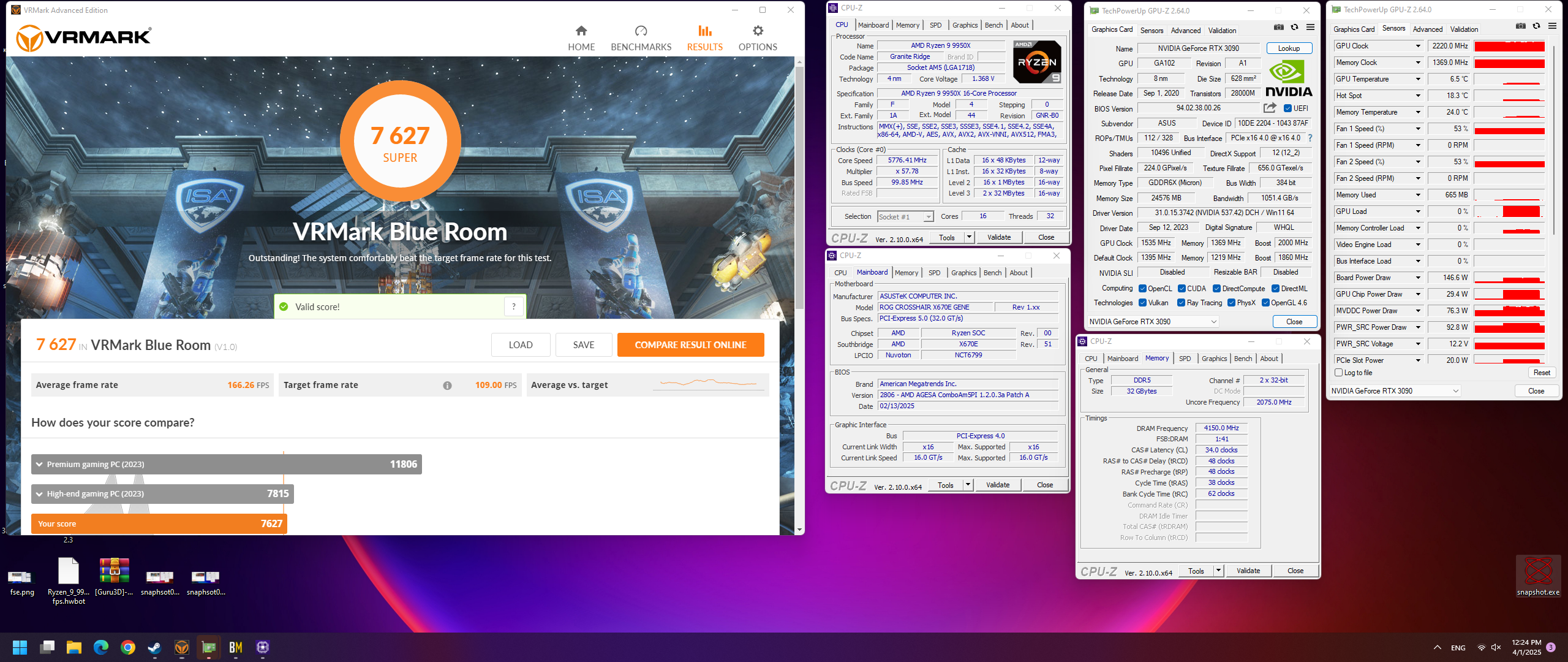Launch Microsoft Edge from the taskbar
Screen dimensions: 1568x662
coord(101,647)
